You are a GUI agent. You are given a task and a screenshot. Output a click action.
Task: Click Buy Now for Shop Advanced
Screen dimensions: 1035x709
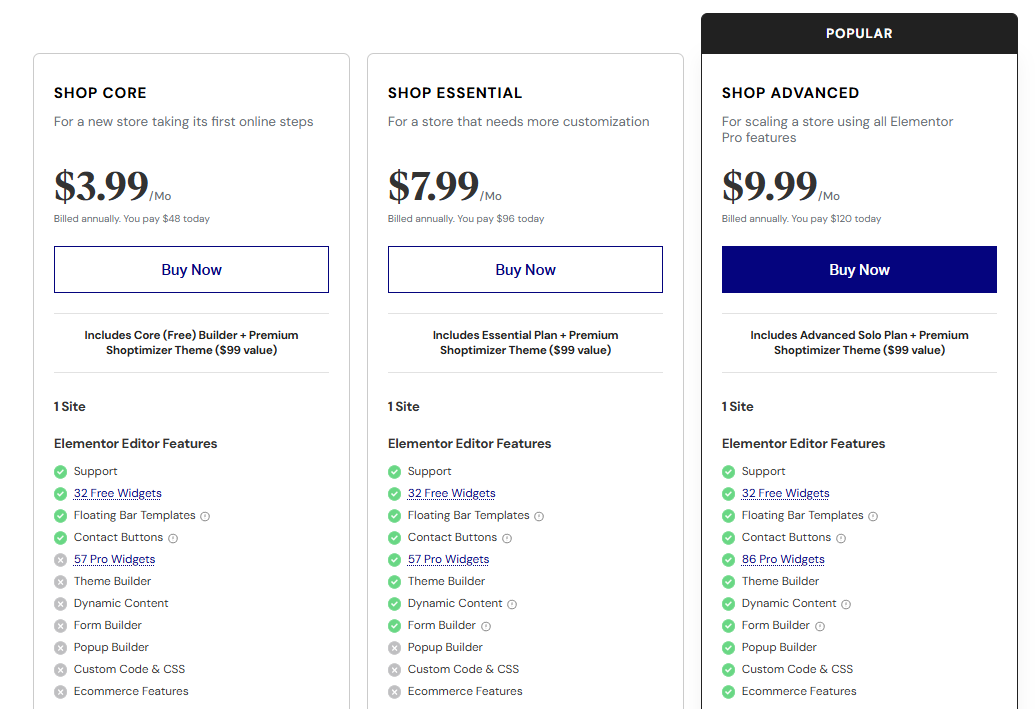pos(859,269)
